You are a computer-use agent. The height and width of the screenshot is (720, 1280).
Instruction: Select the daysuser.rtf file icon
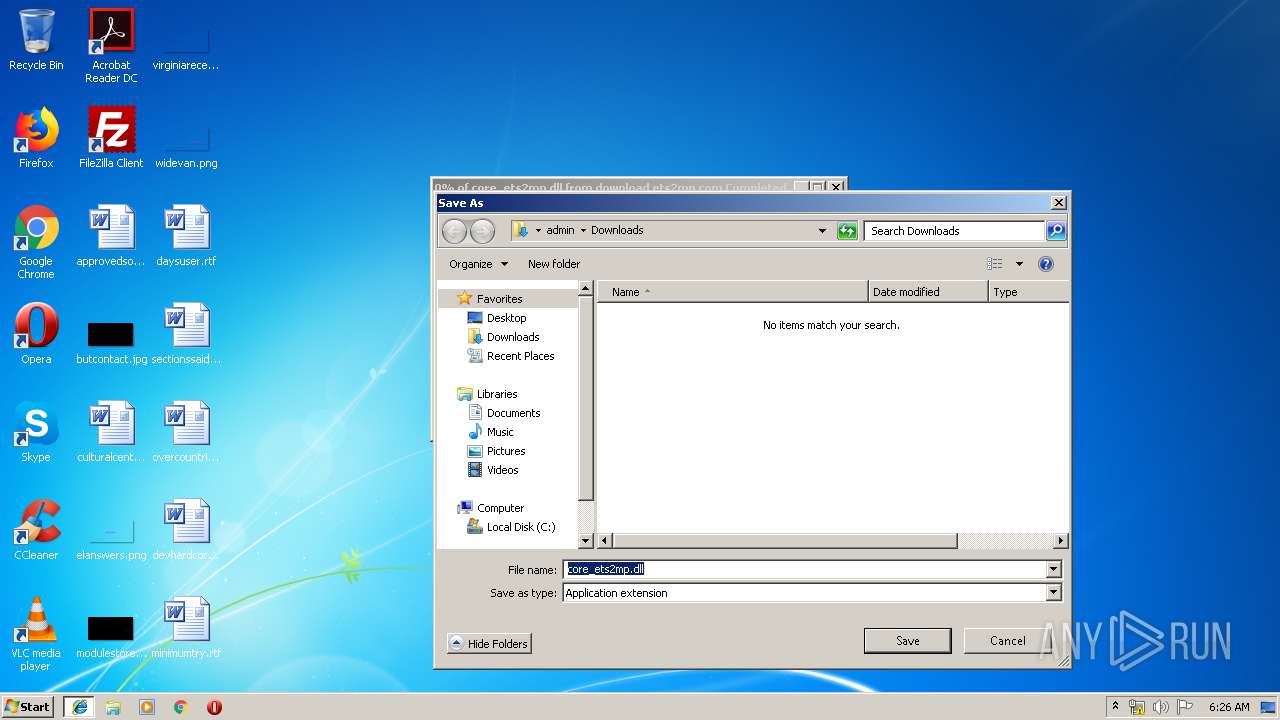186,236
